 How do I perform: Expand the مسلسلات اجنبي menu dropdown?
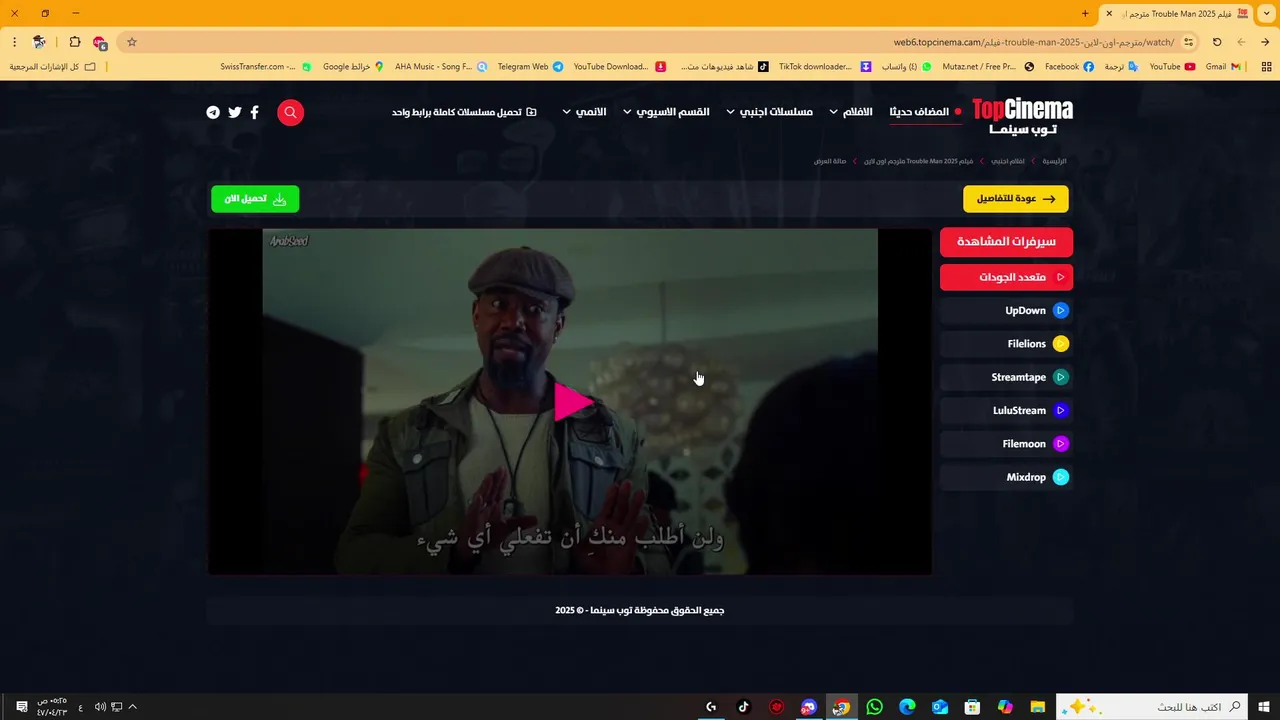pyautogui.click(x=769, y=112)
